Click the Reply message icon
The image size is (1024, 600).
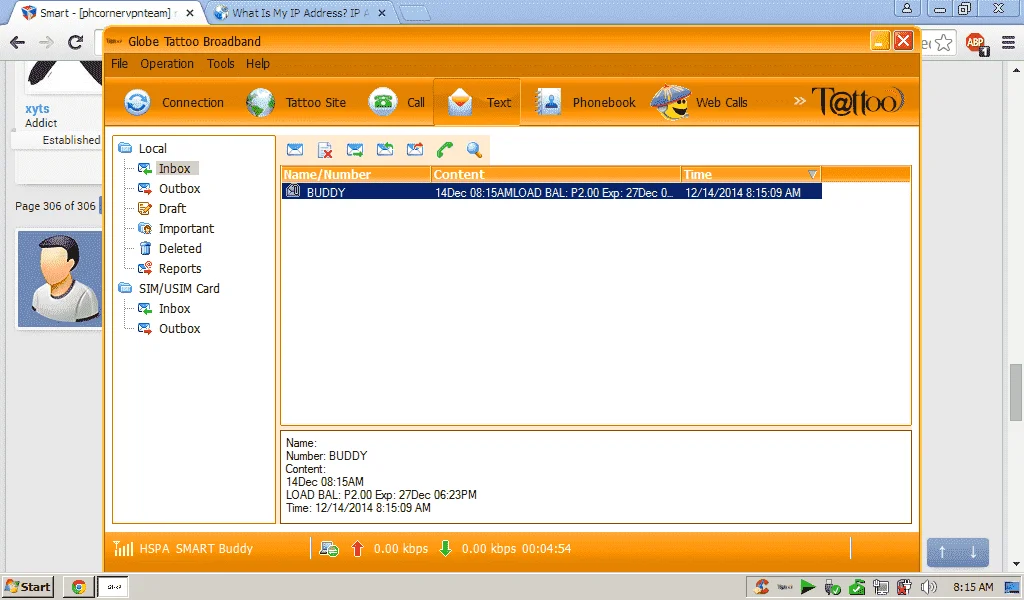coord(385,150)
